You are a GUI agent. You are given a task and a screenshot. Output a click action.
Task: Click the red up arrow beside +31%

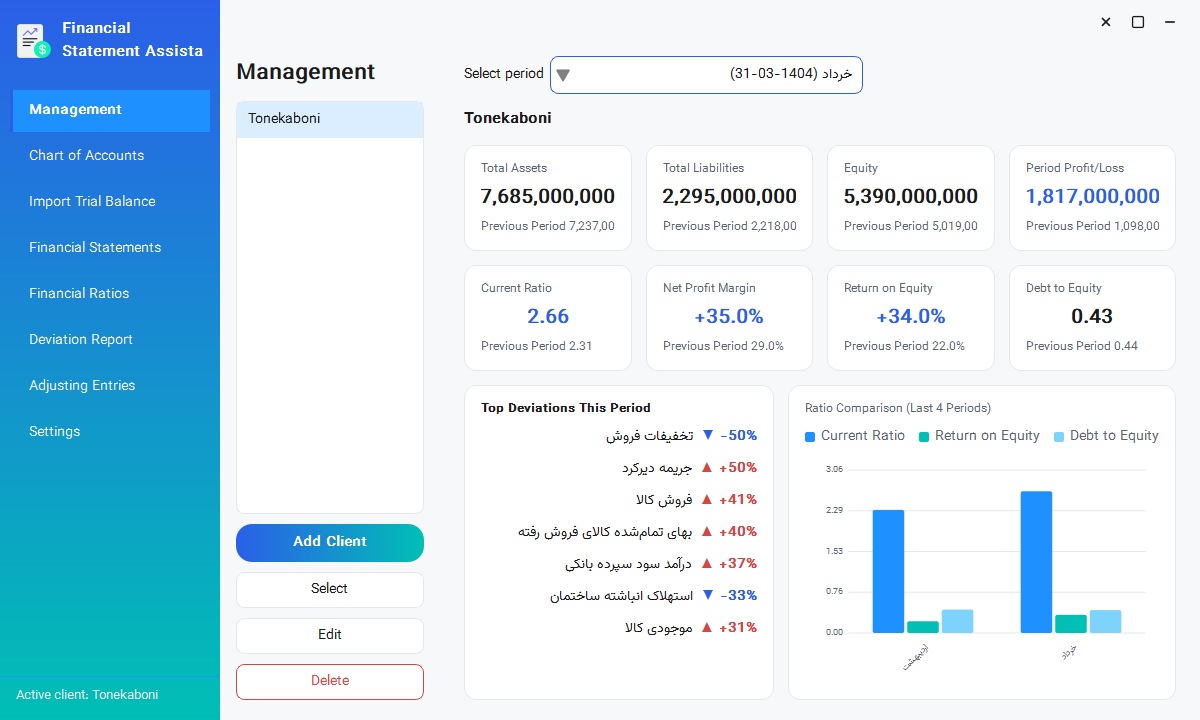coord(706,627)
